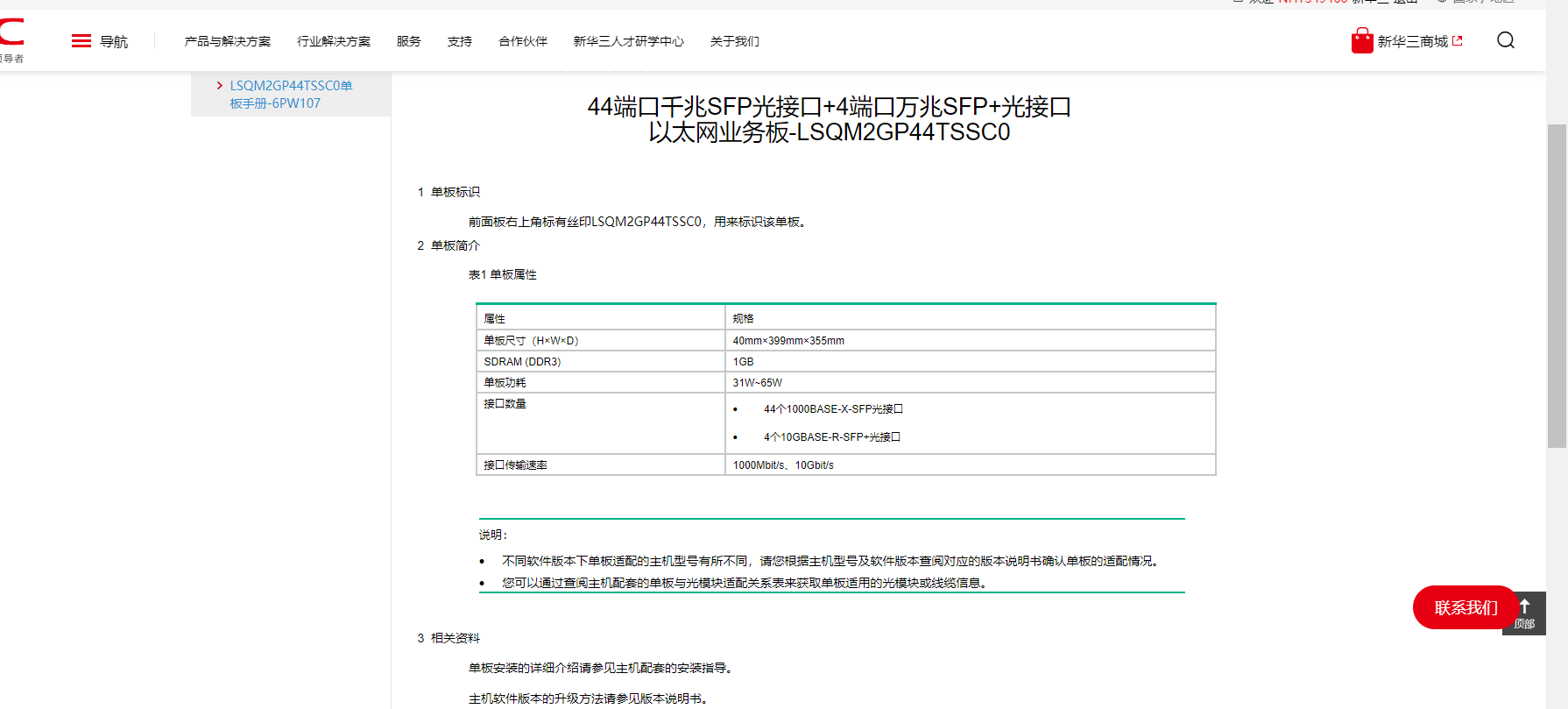The height and width of the screenshot is (709, 1568).
Task: Open the 合作伙伴 menu
Action: pos(523,41)
